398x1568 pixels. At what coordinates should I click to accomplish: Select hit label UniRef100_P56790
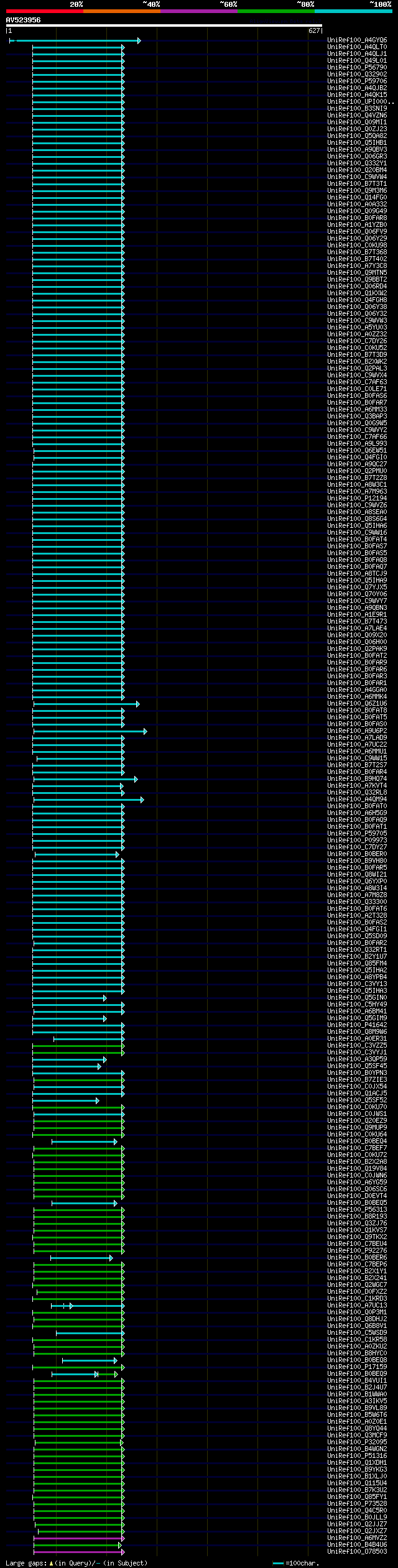click(357, 67)
